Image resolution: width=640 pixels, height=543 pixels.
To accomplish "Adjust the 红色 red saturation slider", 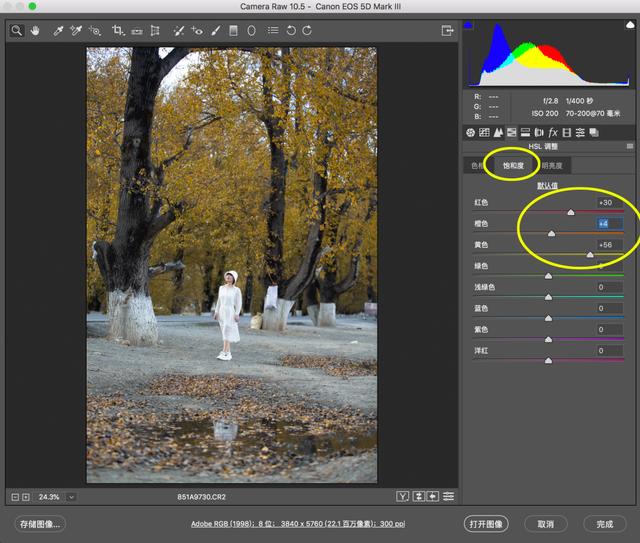I will 571,212.
